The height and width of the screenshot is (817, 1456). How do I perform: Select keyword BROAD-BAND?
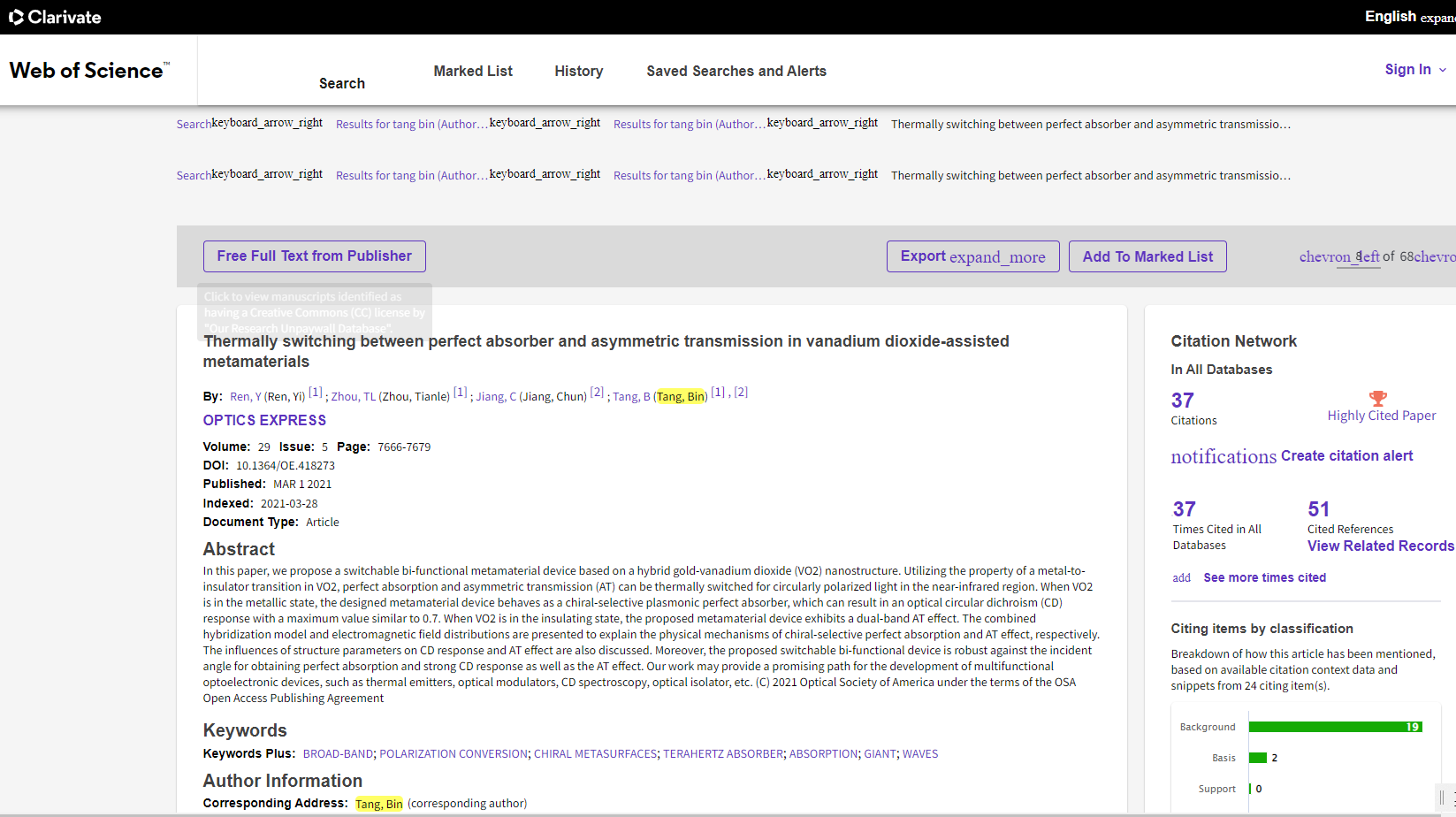338,754
